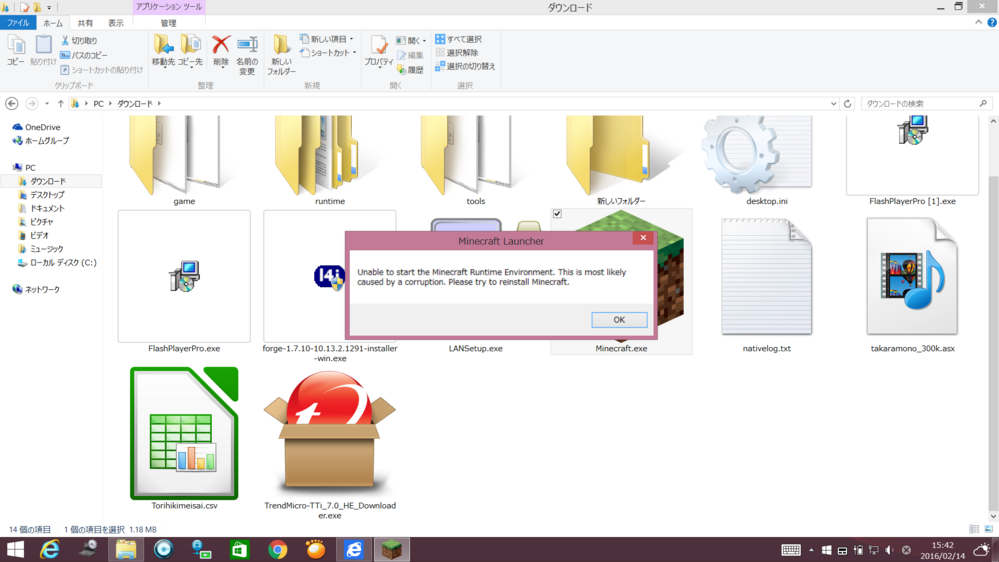Click OK in Minecraft Launcher dialog
The width and height of the screenshot is (999, 562).
[x=619, y=320]
